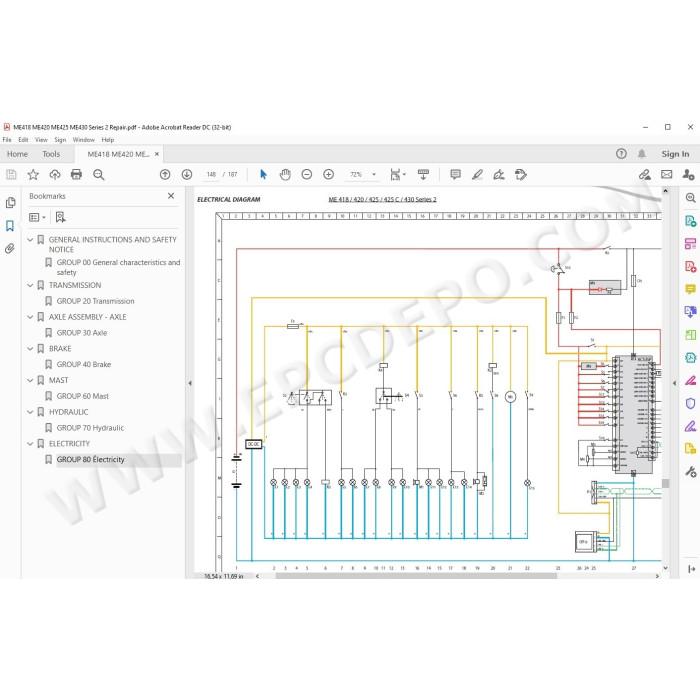
Task: Close the ME418 ME420 document tab
Action: (157, 154)
